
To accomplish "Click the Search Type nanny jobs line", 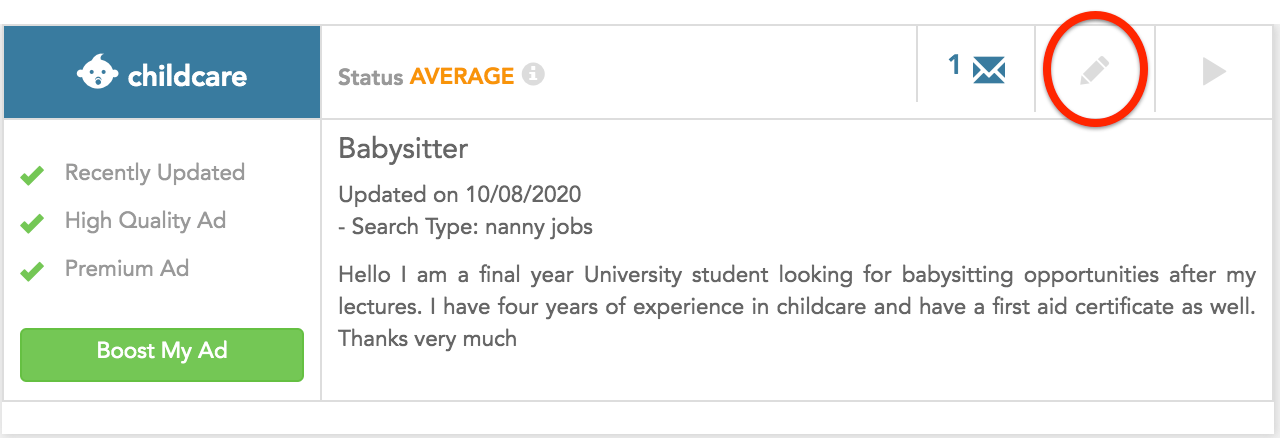I will [466, 227].
